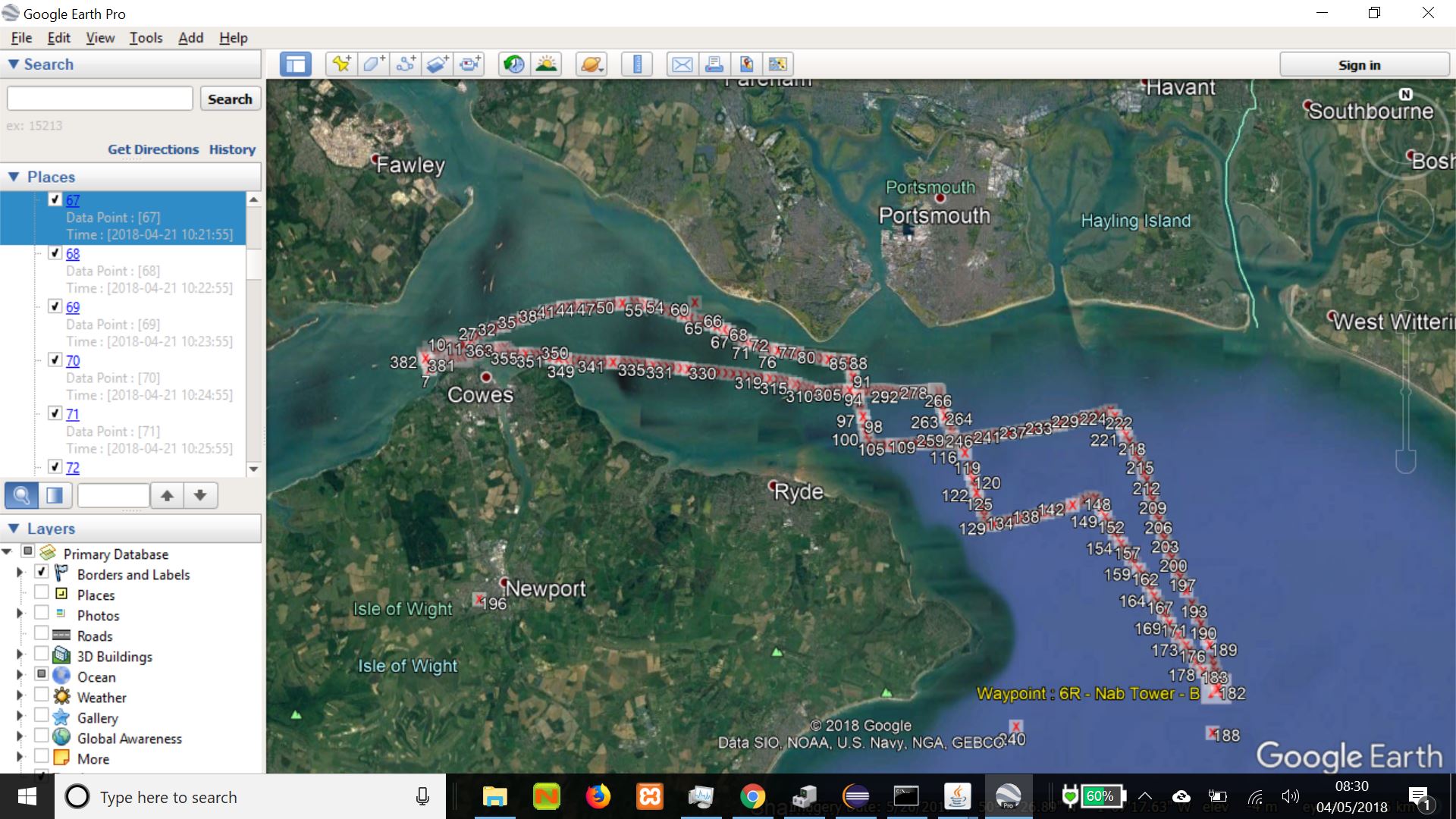
Task: Open the Get Directions link
Action: tap(153, 149)
